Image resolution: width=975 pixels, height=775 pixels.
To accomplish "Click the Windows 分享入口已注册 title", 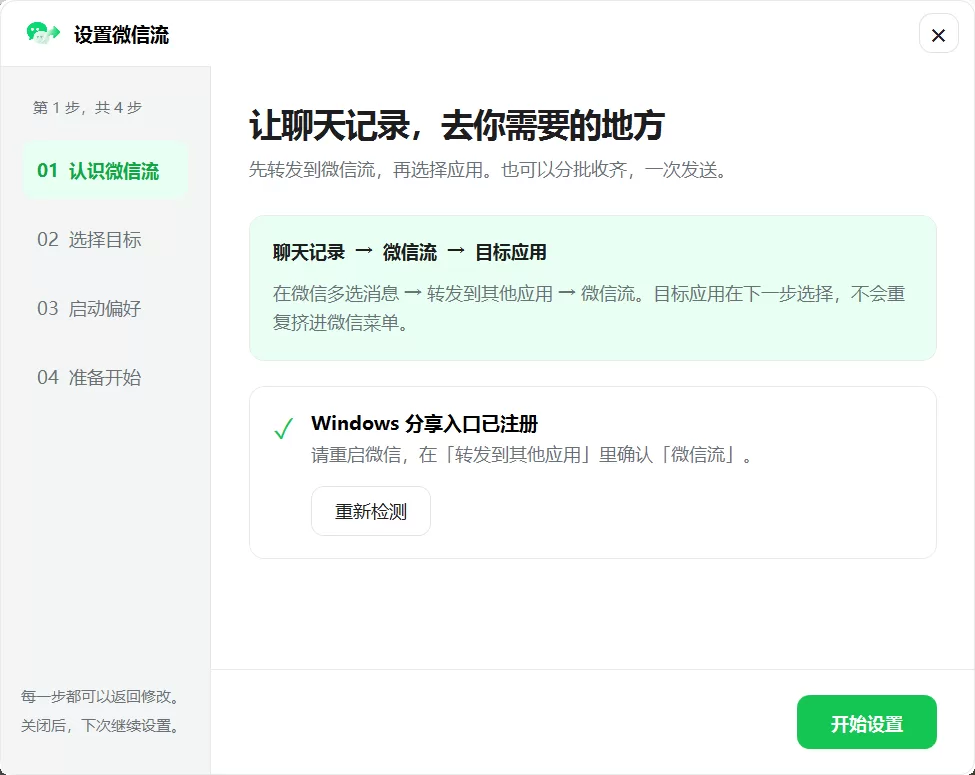I will (x=424, y=424).
